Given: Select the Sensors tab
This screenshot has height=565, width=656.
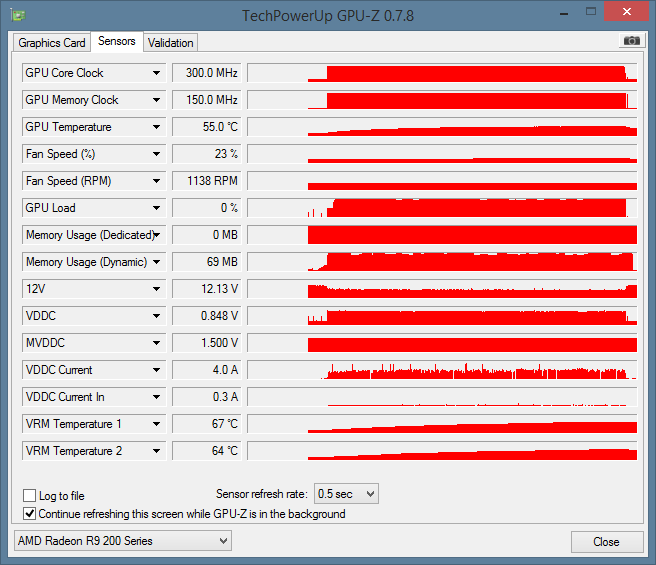Looking at the screenshot, I should click(x=117, y=41).
